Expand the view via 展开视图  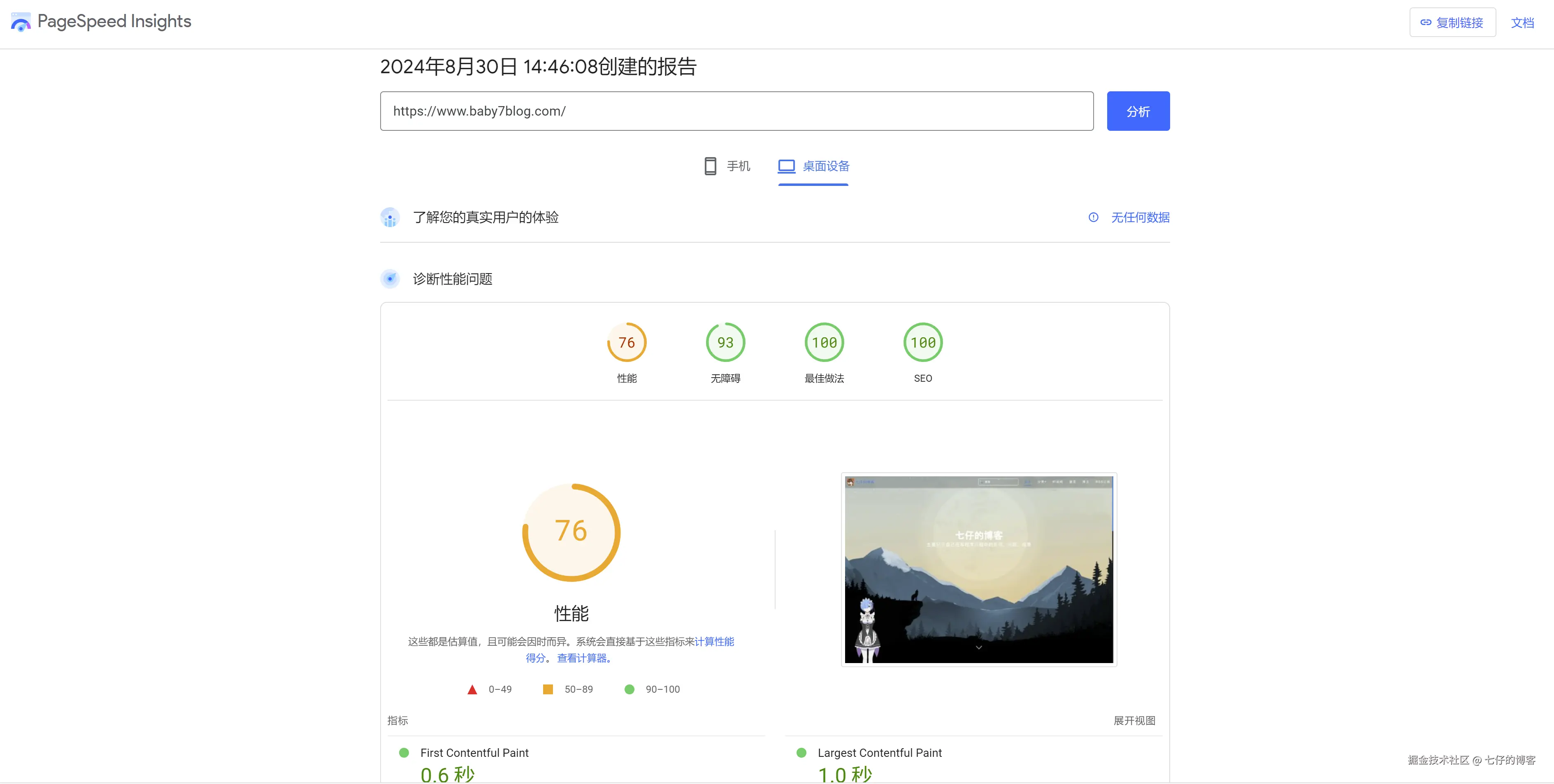pyautogui.click(x=1135, y=720)
